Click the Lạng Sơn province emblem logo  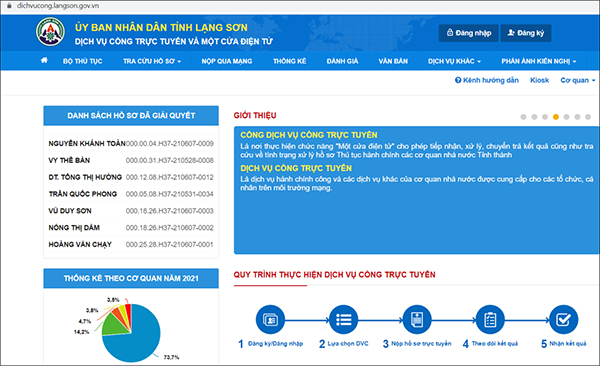coord(50,32)
